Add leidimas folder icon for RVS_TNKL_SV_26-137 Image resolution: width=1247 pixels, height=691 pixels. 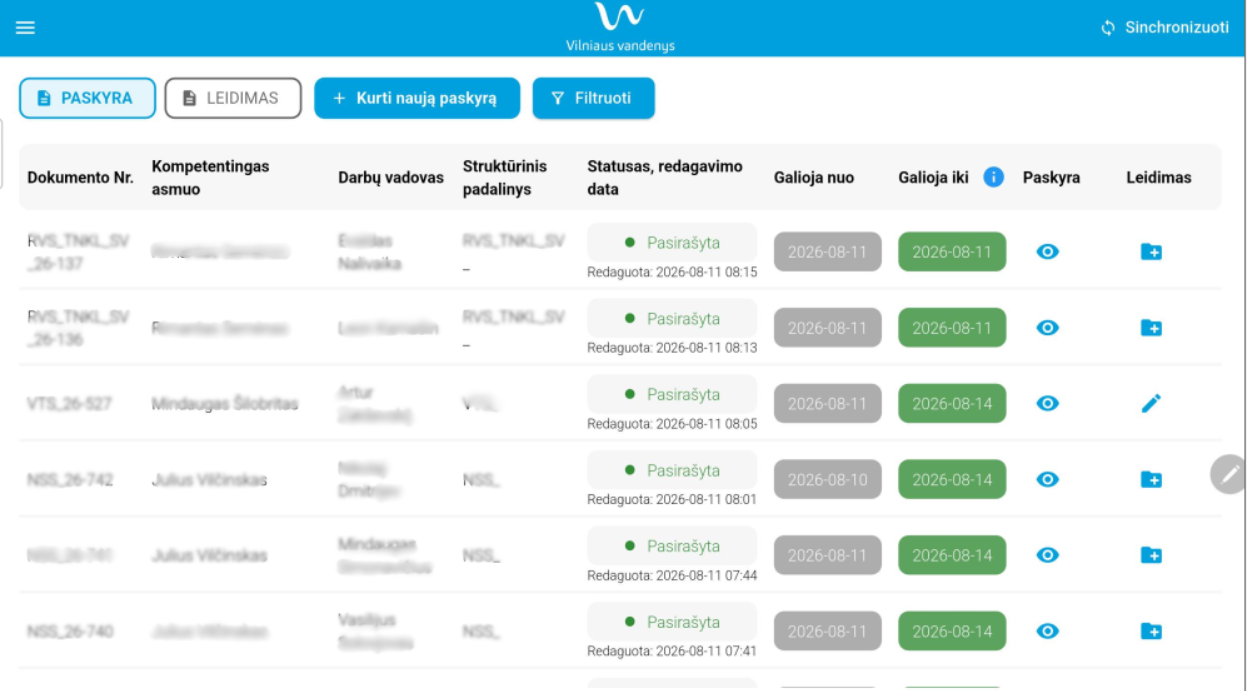pyautogui.click(x=1151, y=252)
